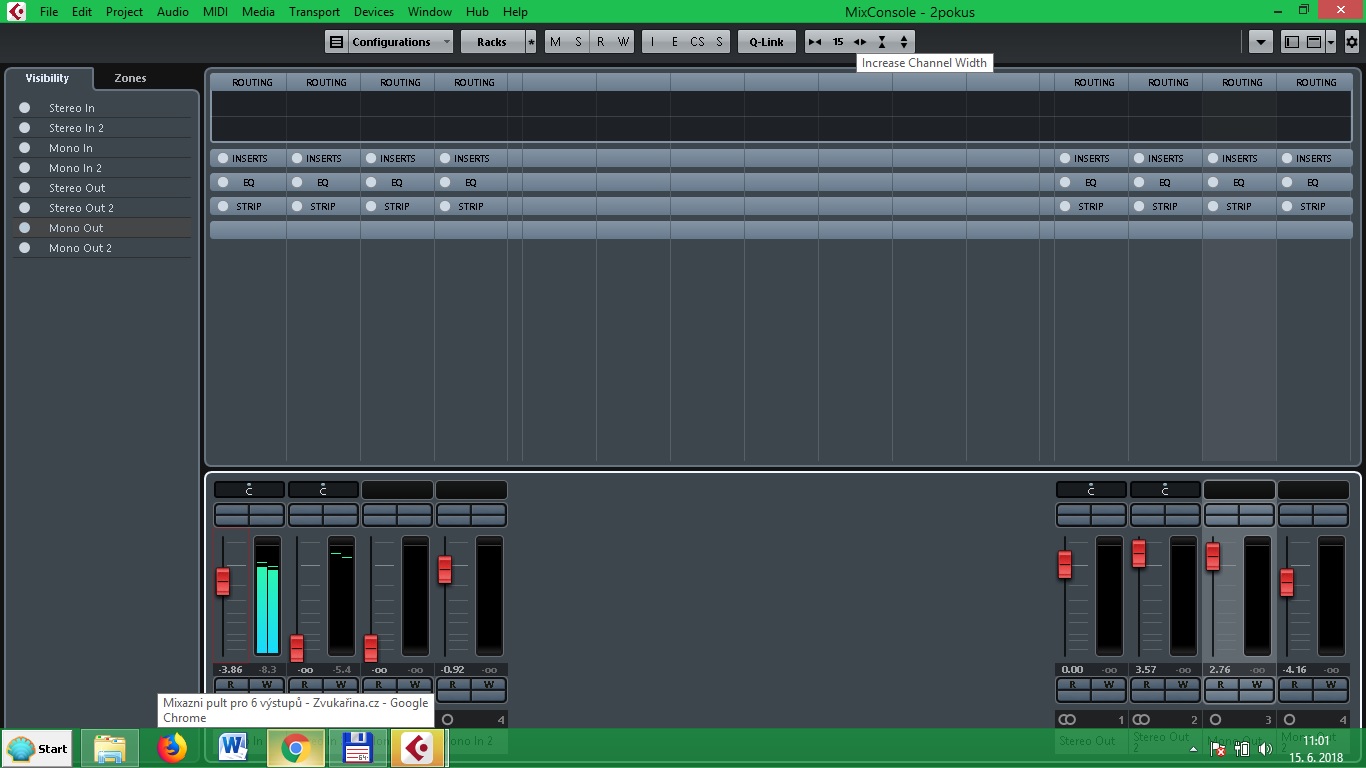Open the toolbar functions menu arrow
1366x768 pixels.
(1260, 42)
